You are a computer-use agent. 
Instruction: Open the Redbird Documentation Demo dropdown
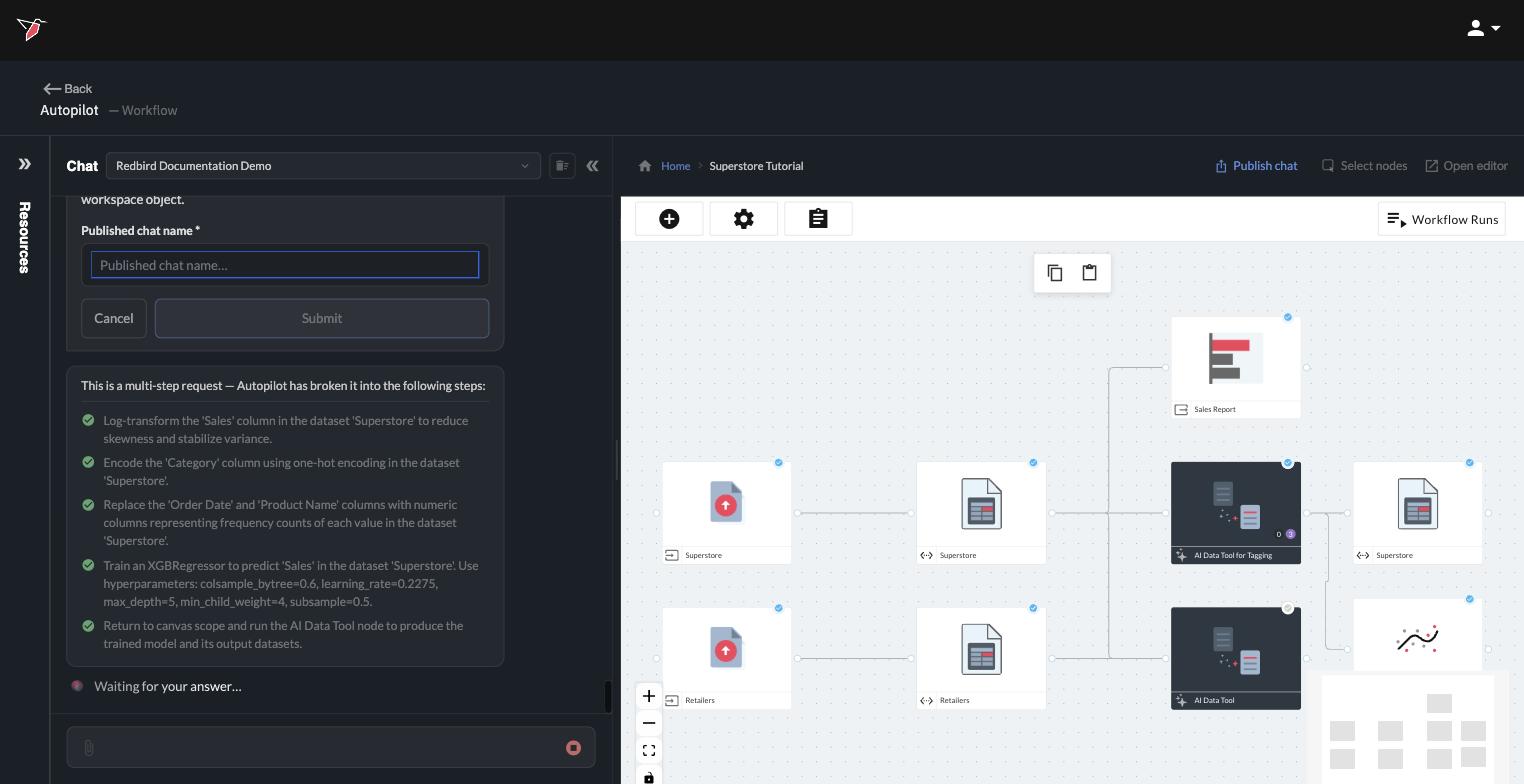click(323, 166)
